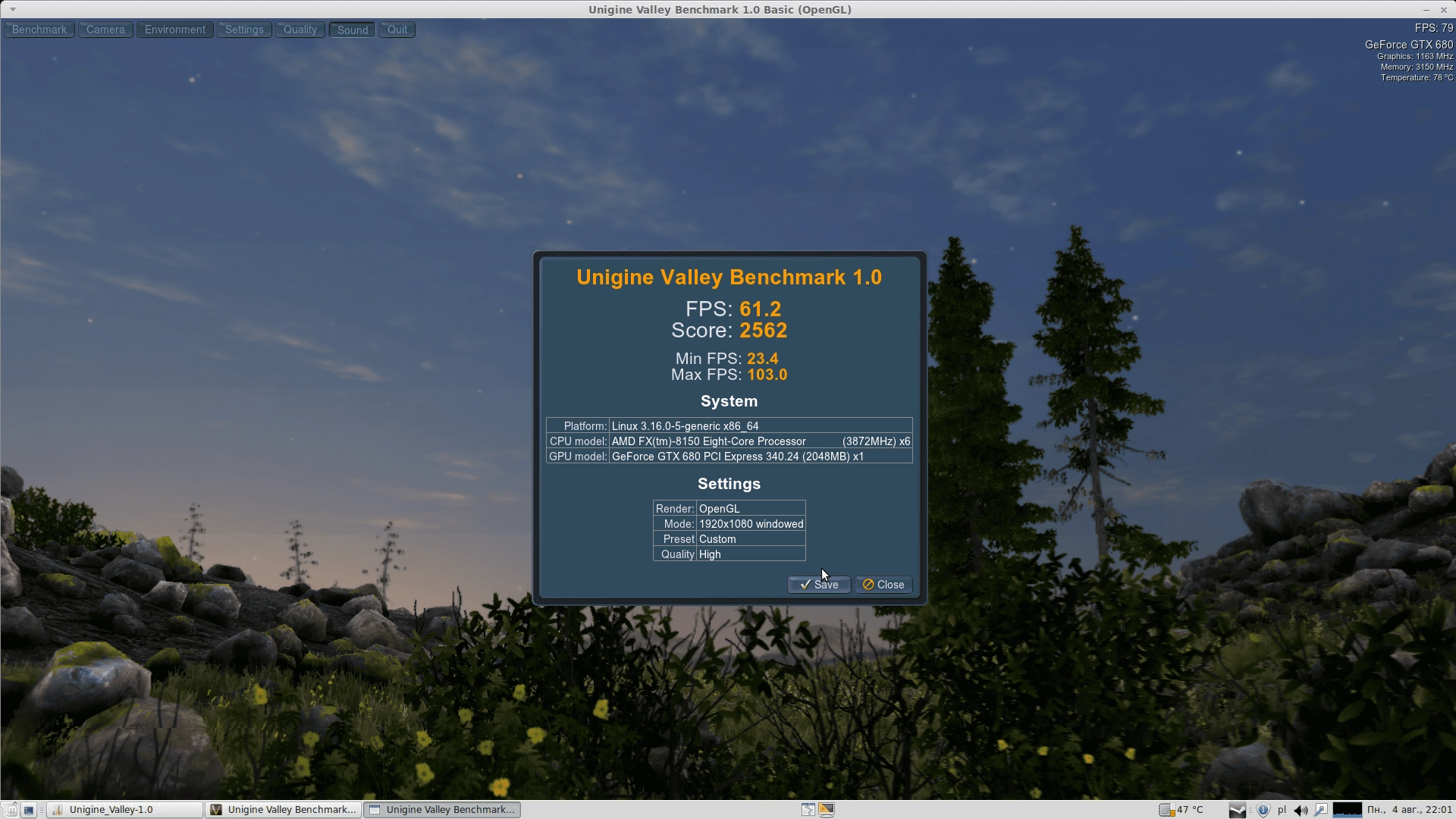This screenshot has width=1456, height=819.
Task: Click the Render value OpenGL
Action: (x=751, y=508)
